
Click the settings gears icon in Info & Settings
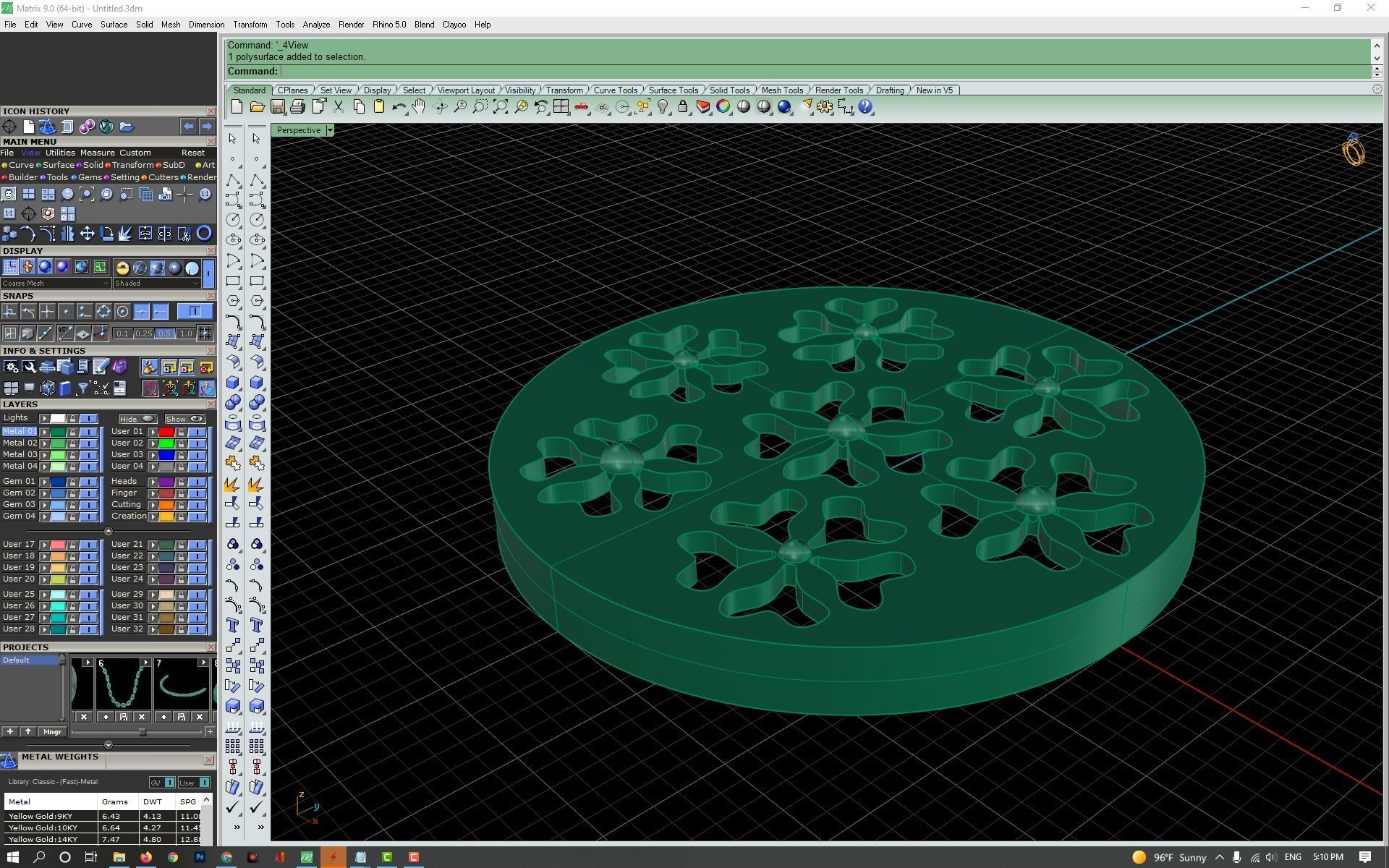pyautogui.click(x=10, y=367)
